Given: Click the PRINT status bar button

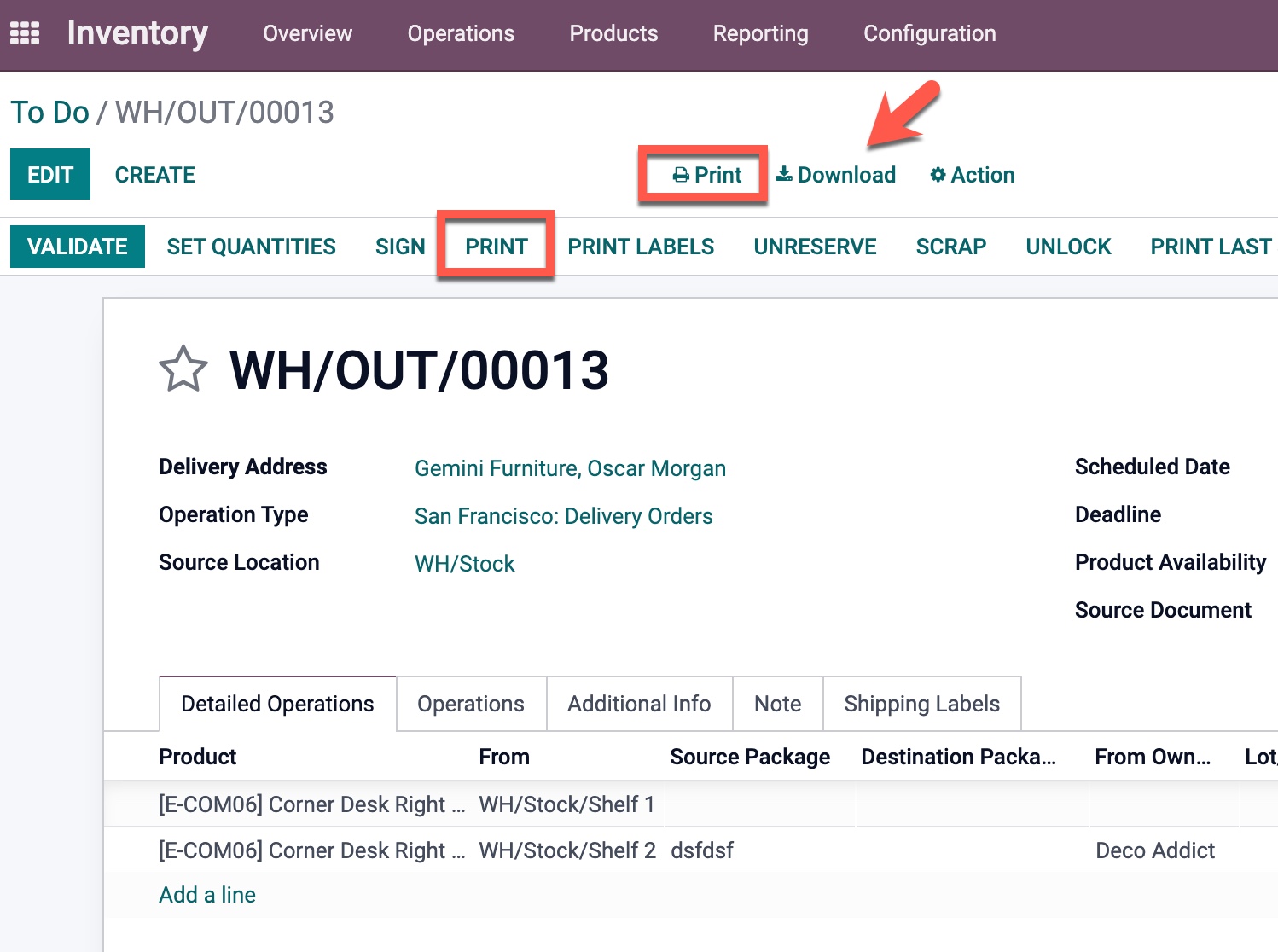Looking at the screenshot, I should [496, 247].
